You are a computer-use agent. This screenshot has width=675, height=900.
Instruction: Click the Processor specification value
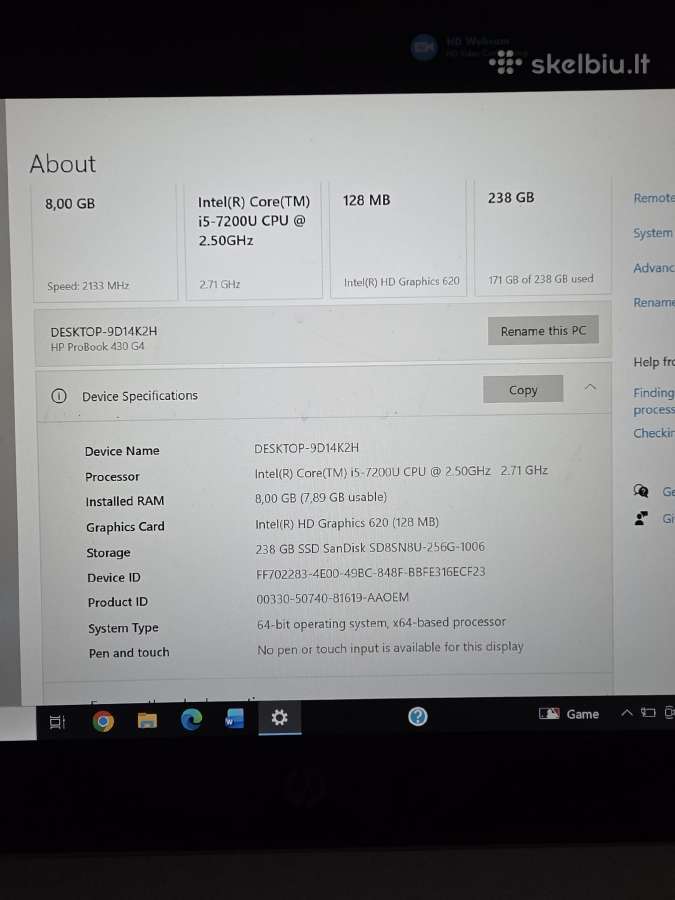pos(401,471)
